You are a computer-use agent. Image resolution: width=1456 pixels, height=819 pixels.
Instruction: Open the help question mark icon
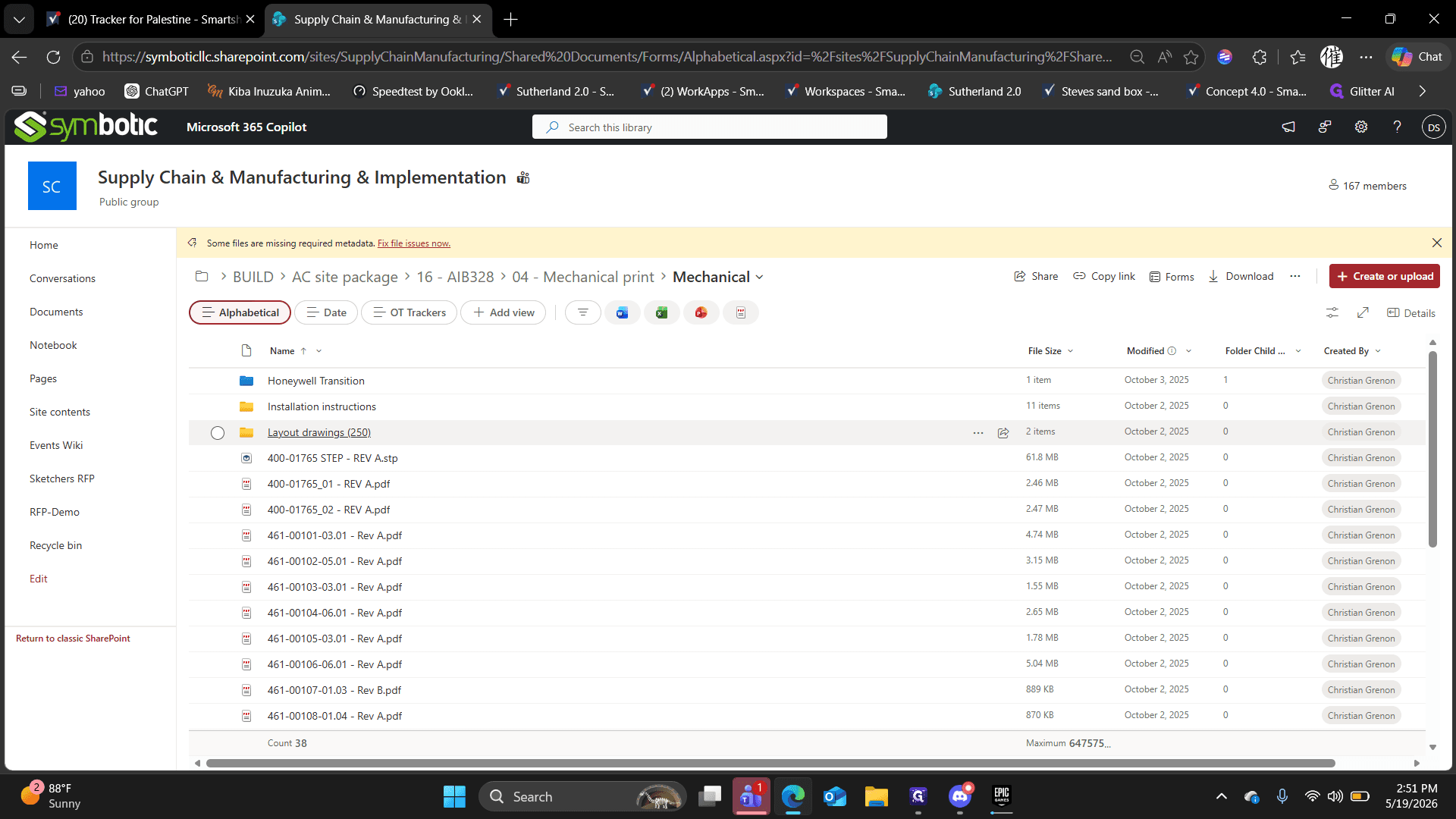point(1397,127)
